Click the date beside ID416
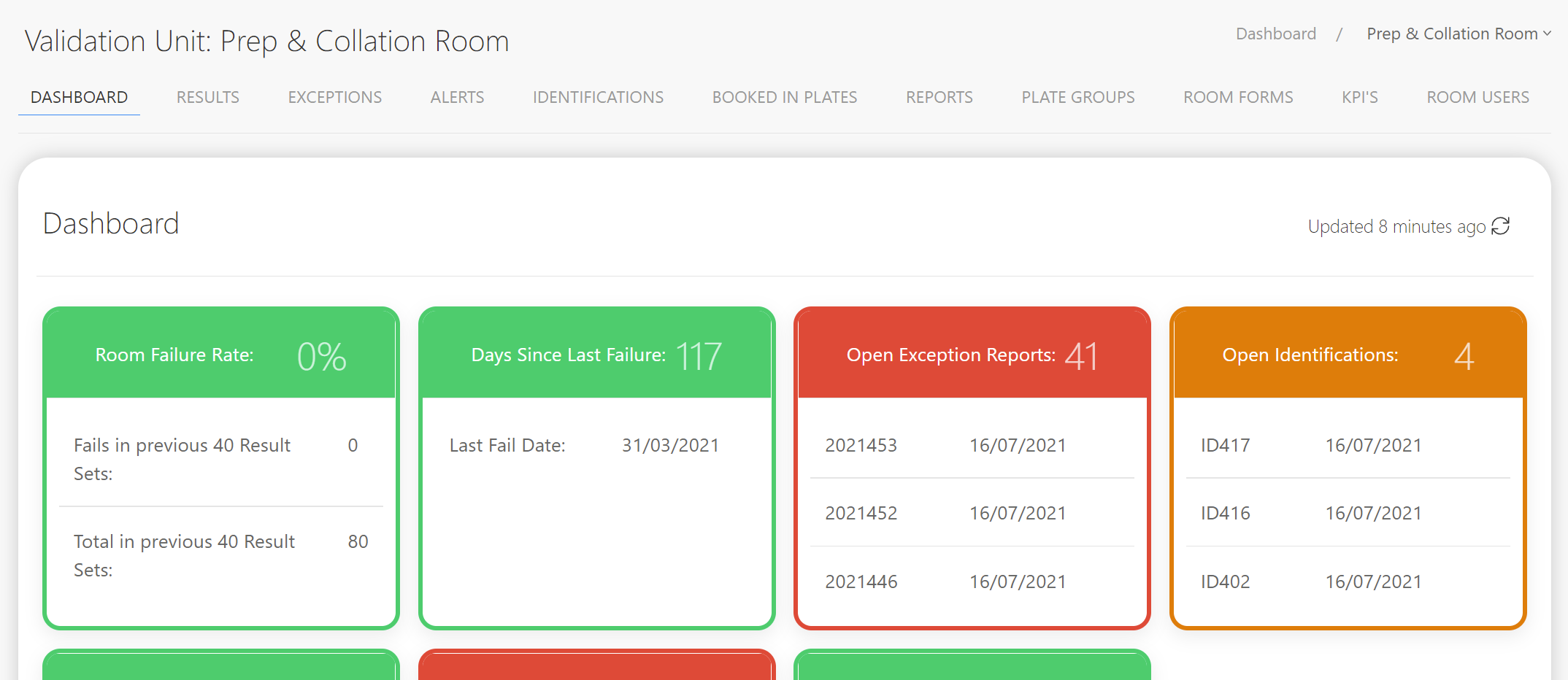 [x=1373, y=513]
